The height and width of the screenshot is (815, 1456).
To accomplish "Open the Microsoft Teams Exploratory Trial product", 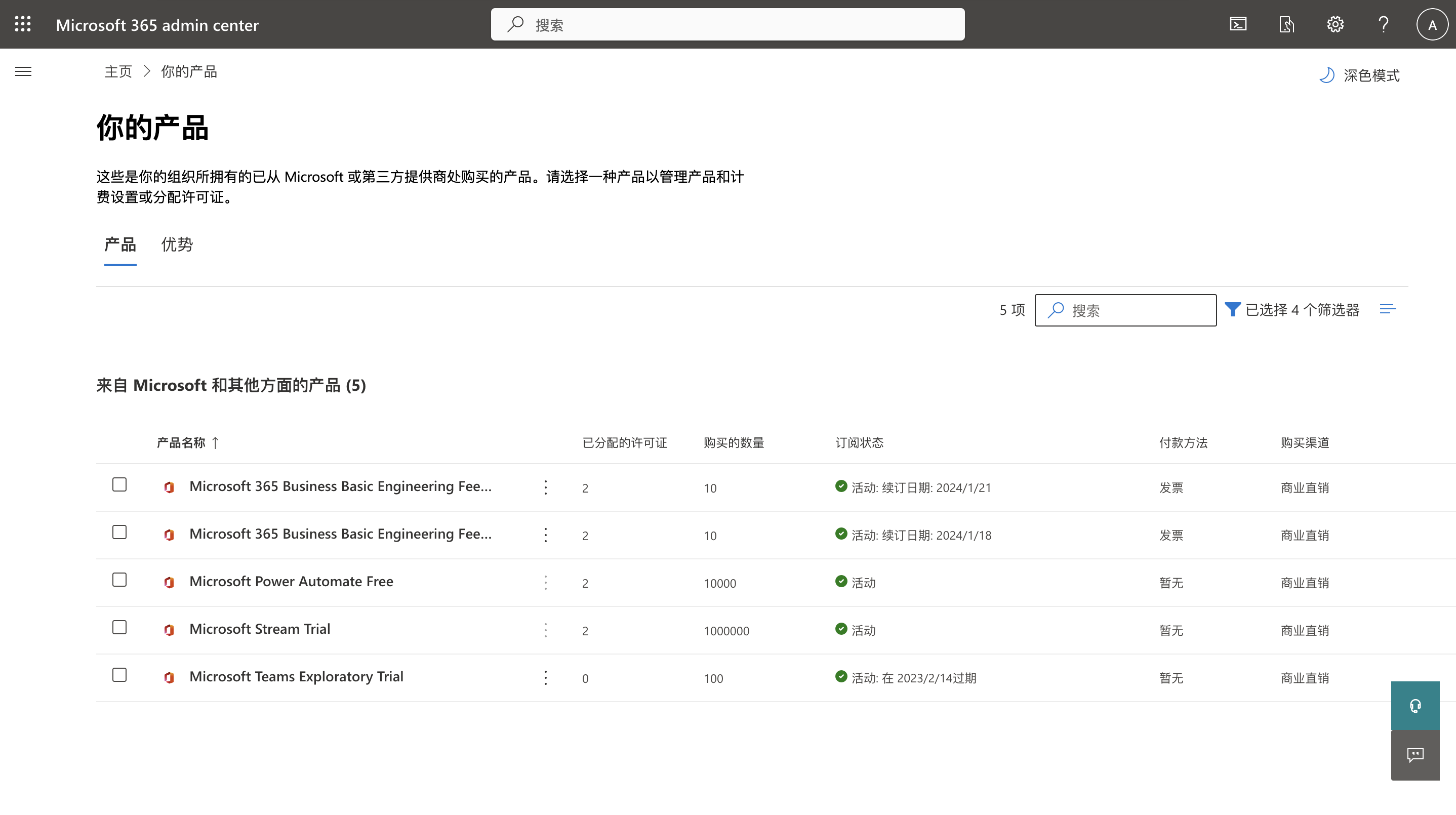I will click(x=296, y=676).
